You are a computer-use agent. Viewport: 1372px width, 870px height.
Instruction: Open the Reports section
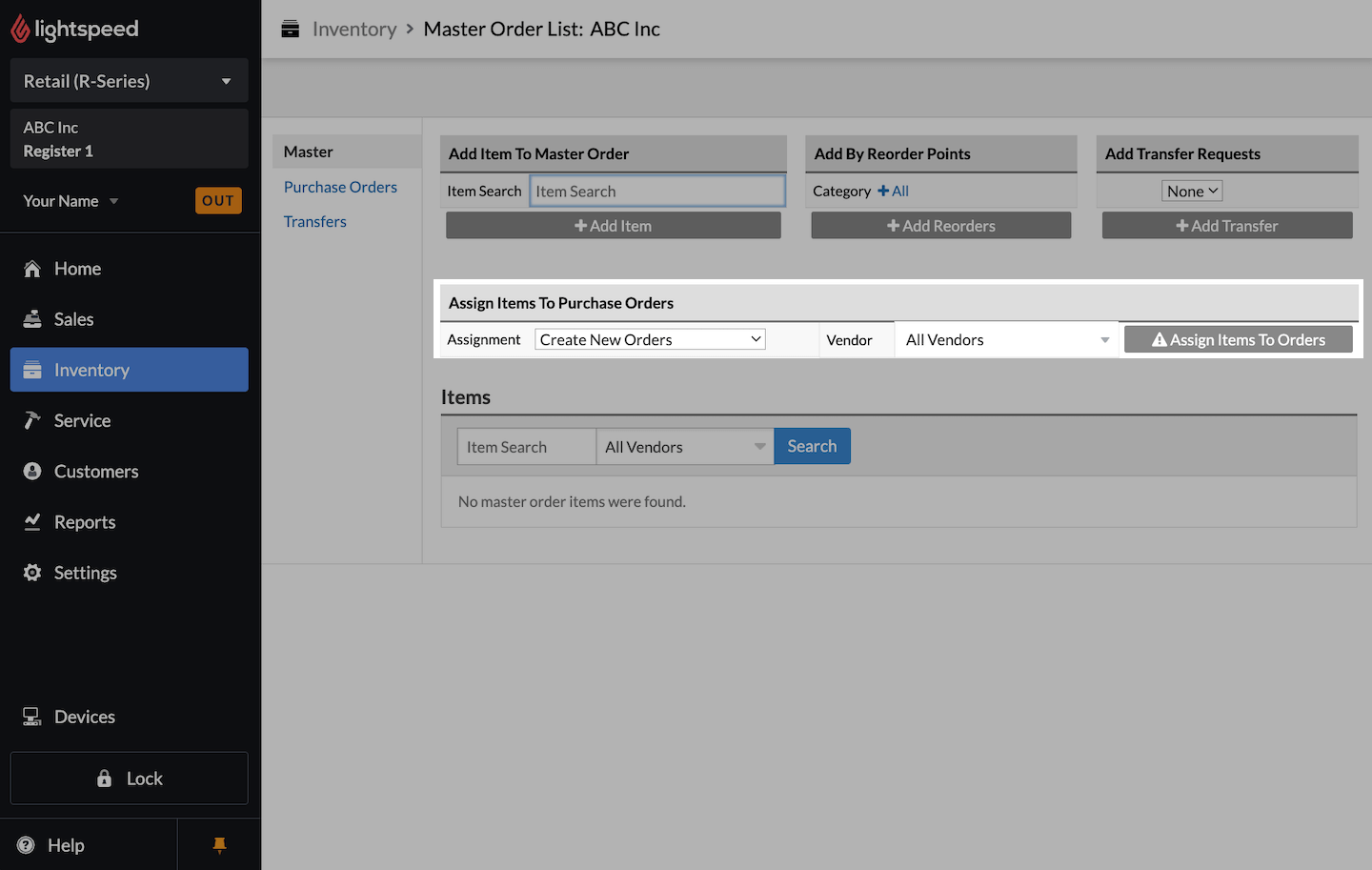click(x=129, y=522)
